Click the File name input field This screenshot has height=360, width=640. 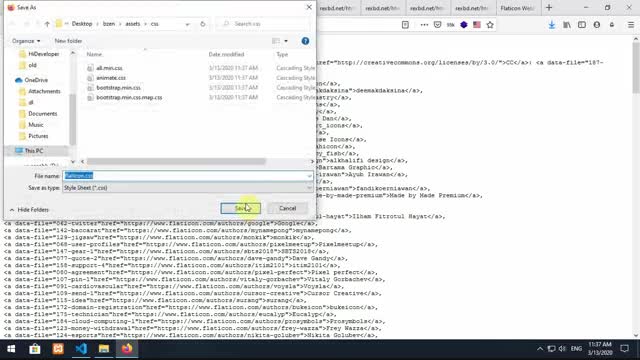187,176
